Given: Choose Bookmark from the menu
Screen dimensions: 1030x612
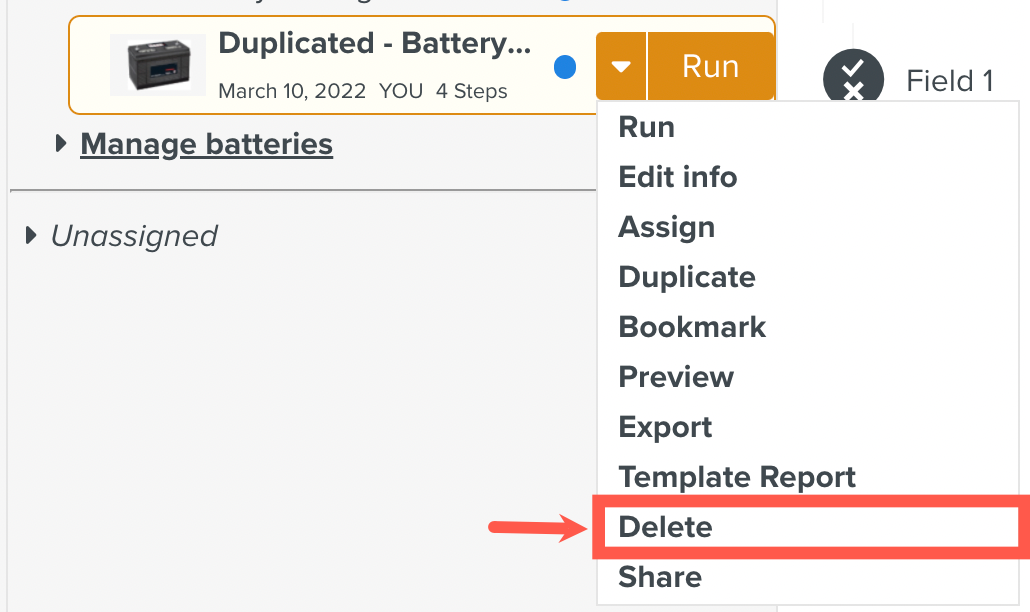Looking at the screenshot, I should pos(692,327).
